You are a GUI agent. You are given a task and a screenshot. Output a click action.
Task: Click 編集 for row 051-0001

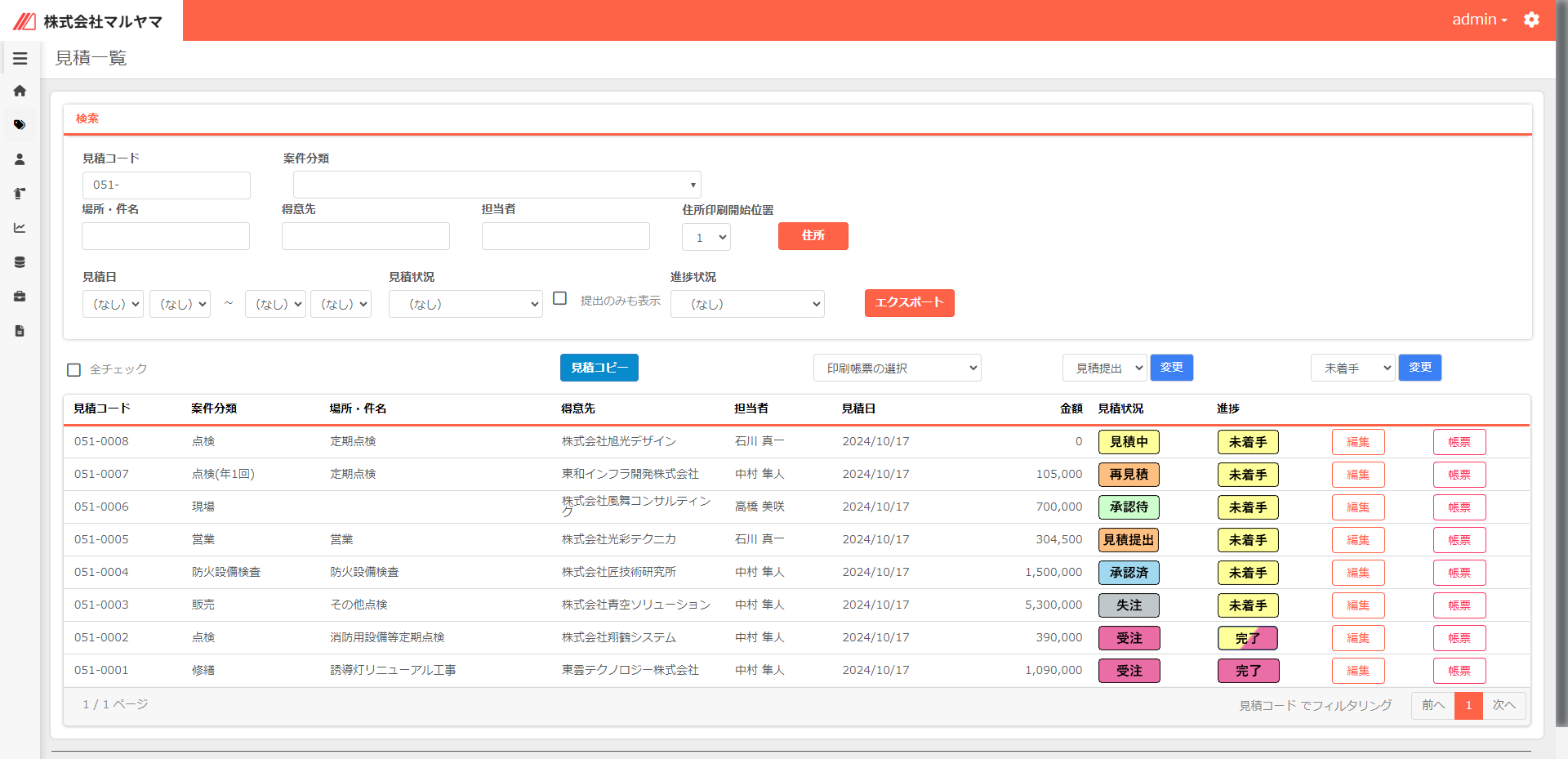coord(1358,671)
